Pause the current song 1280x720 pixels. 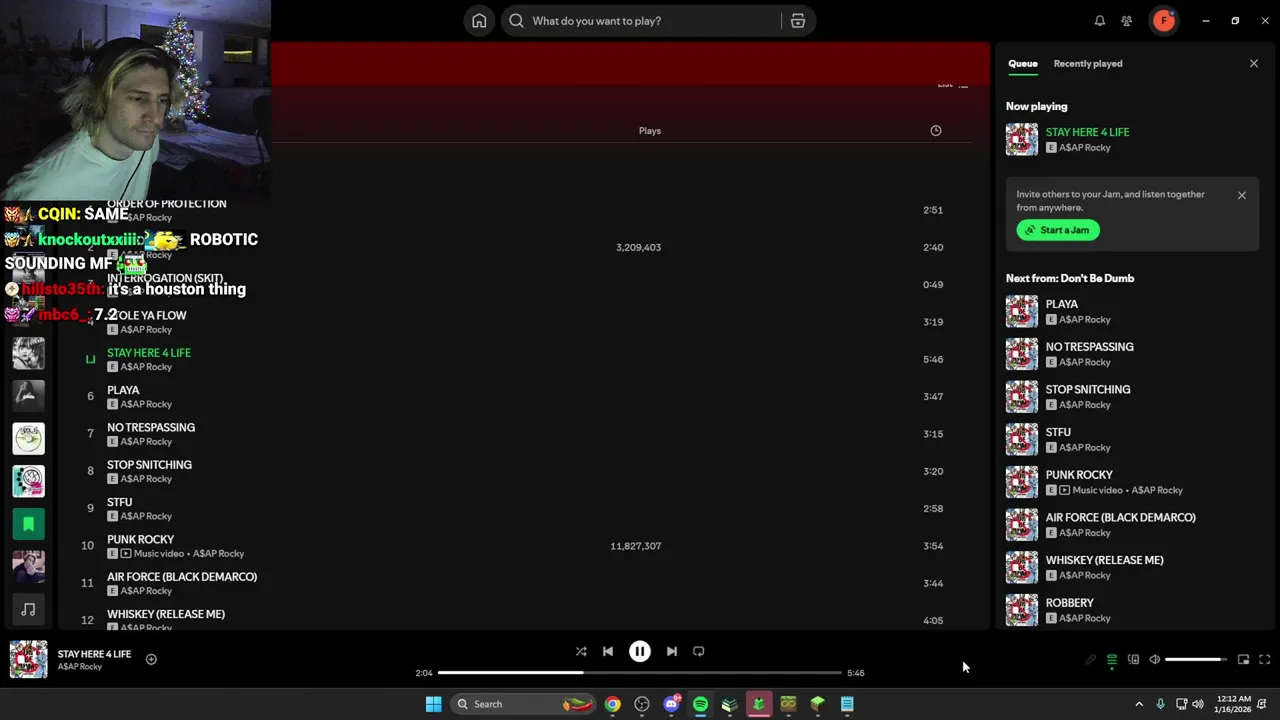(640, 651)
